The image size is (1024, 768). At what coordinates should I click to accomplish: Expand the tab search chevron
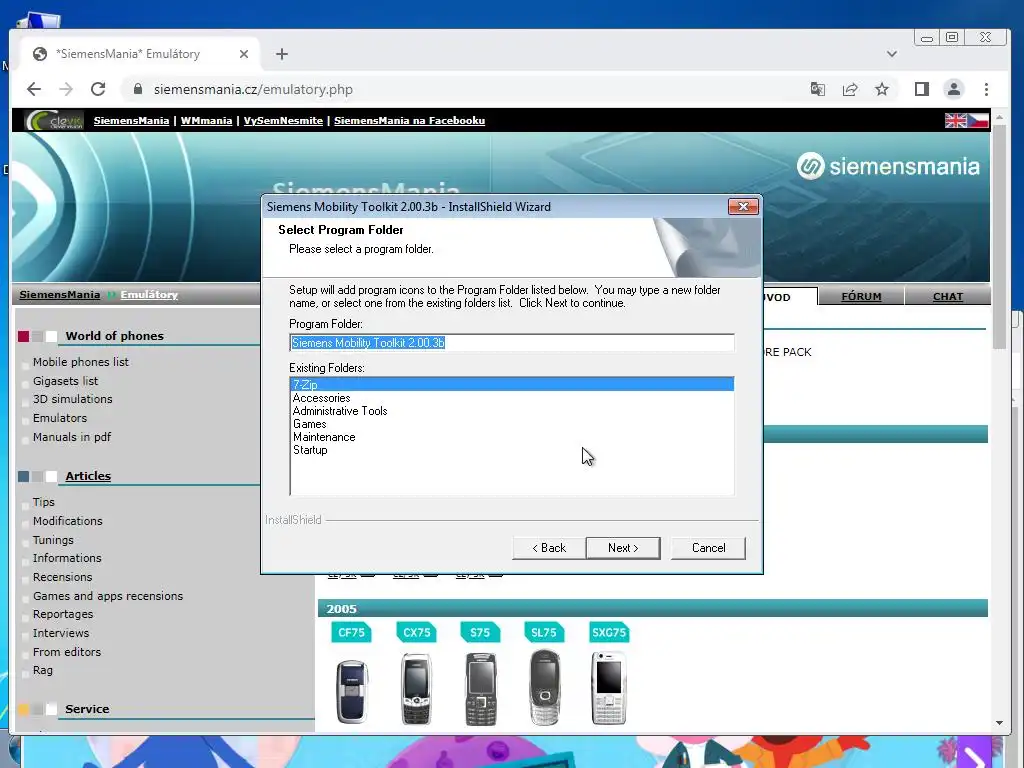tap(891, 54)
